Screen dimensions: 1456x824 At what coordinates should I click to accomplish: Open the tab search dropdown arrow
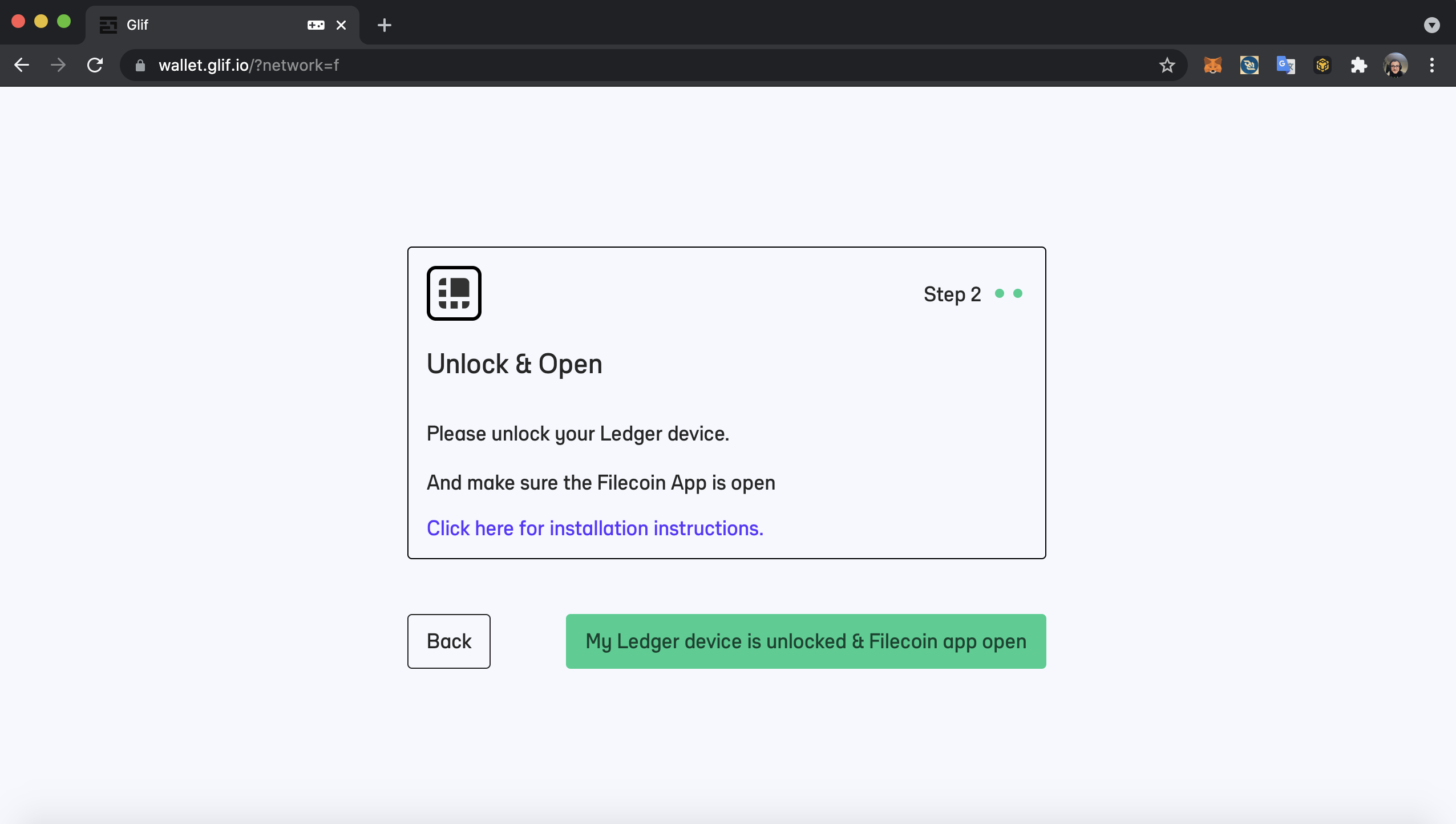(x=1432, y=25)
